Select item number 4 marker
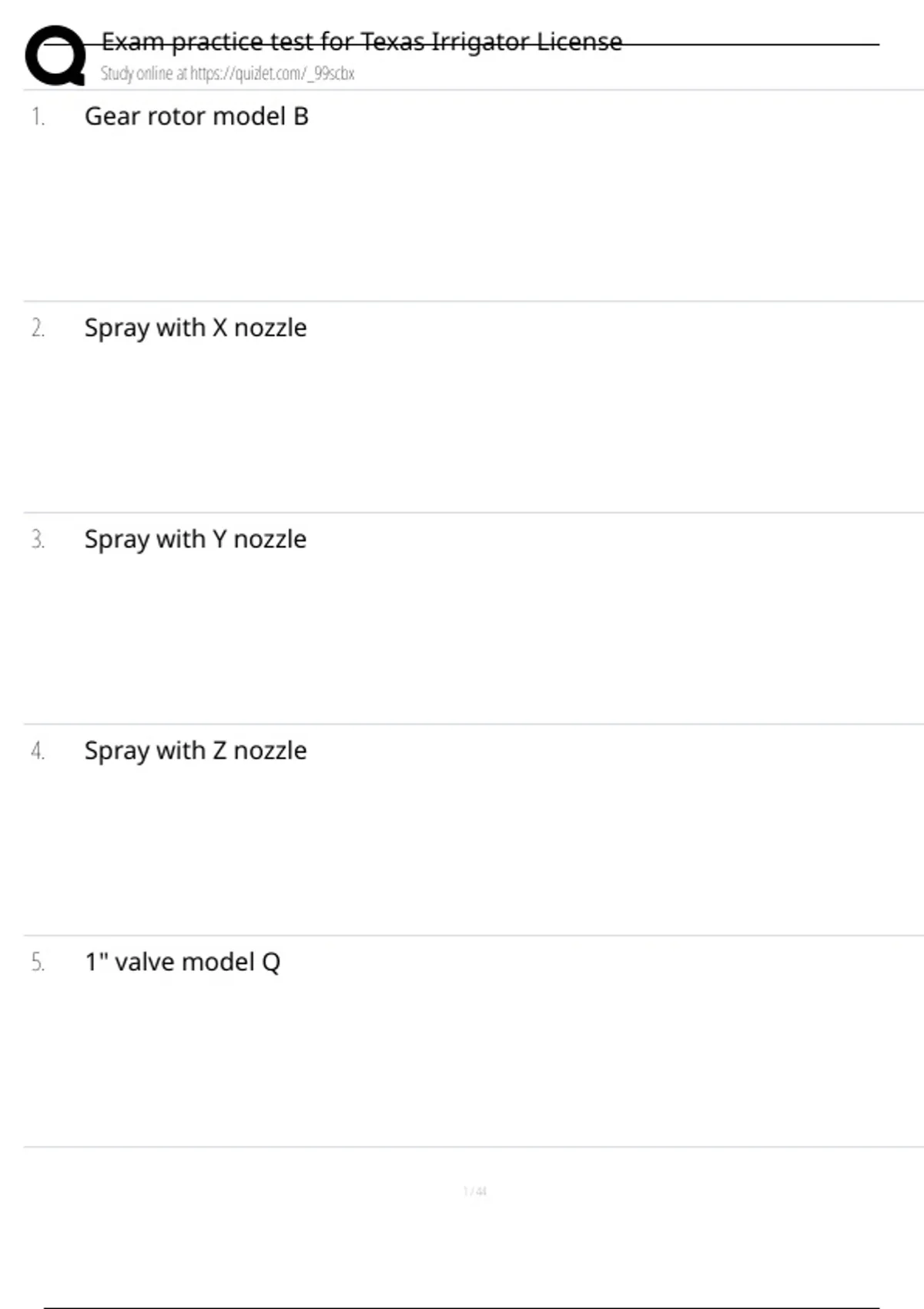Screen dimensions: 924x1309 (x=38, y=752)
